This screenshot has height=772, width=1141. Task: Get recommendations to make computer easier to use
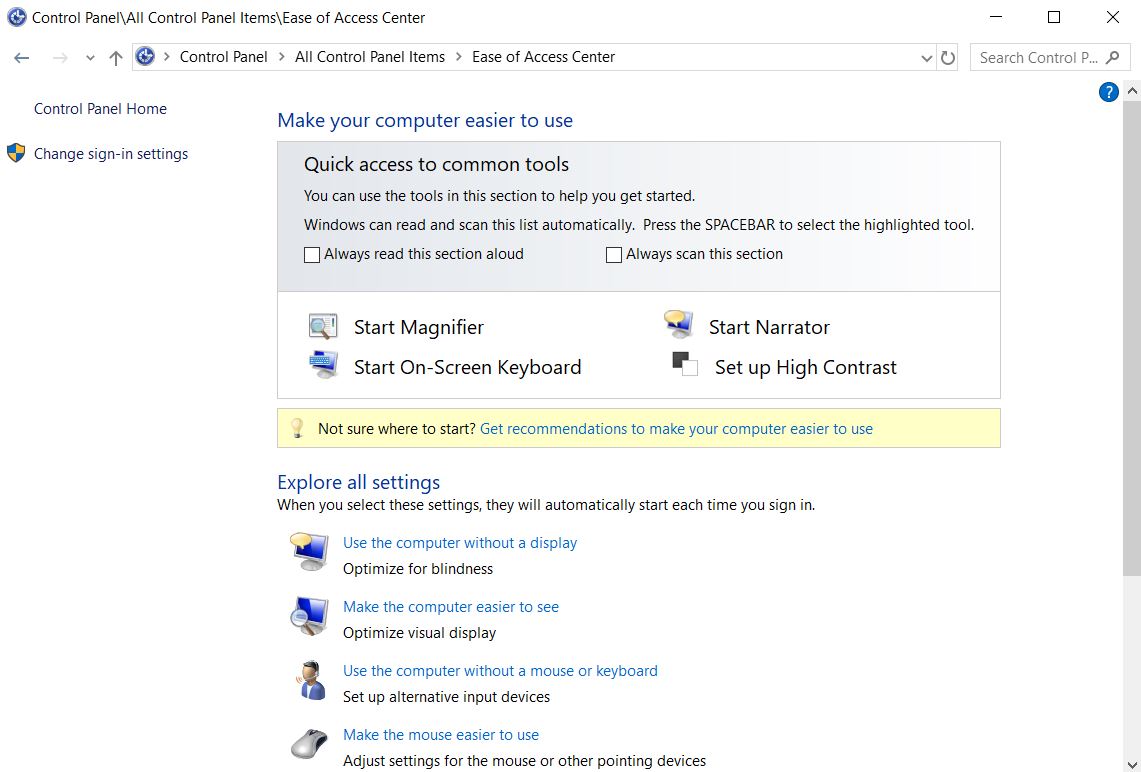(676, 429)
